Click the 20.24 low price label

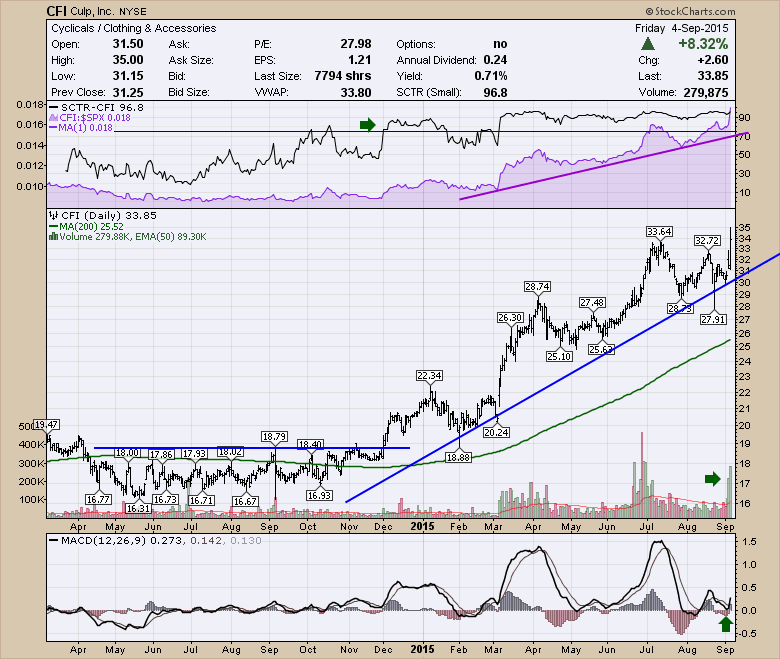point(496,432)
